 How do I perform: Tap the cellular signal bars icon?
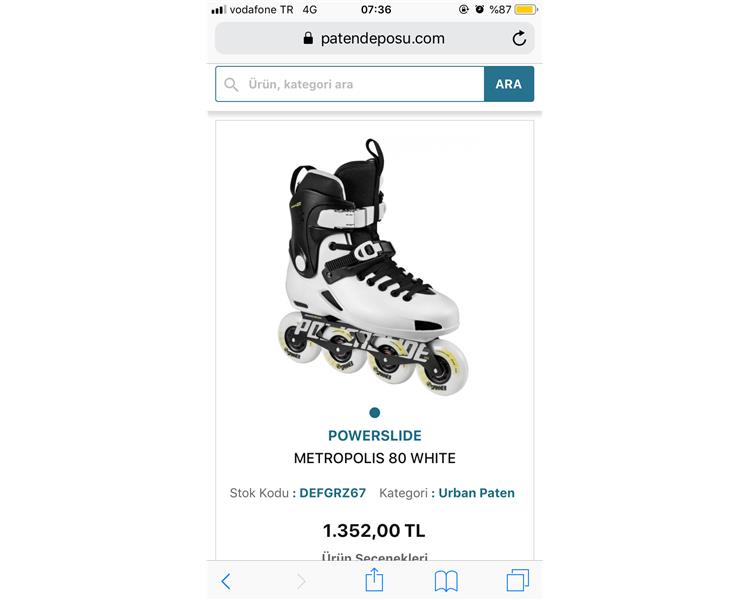(x=218, y=9)
